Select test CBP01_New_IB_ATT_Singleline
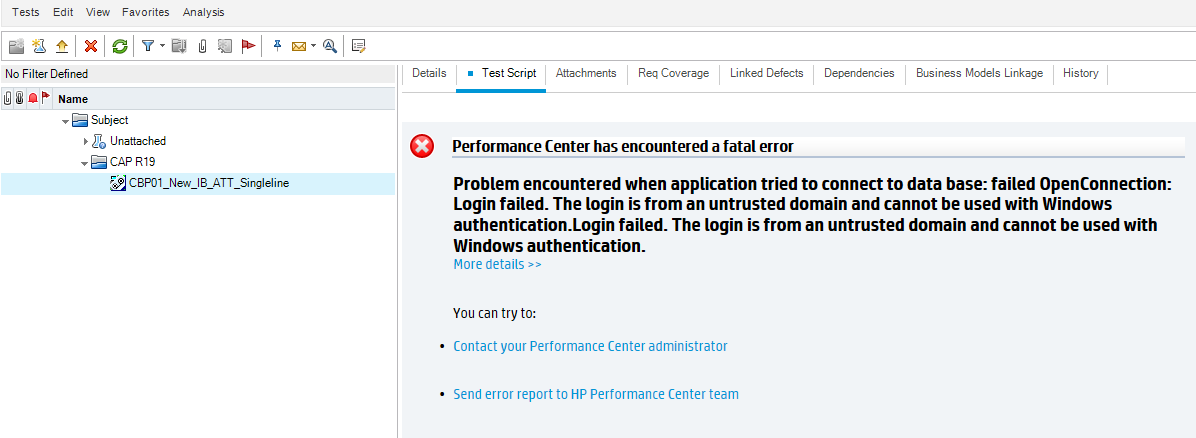This screenshot has height=438, width=1196. click(x=209, y=183)
